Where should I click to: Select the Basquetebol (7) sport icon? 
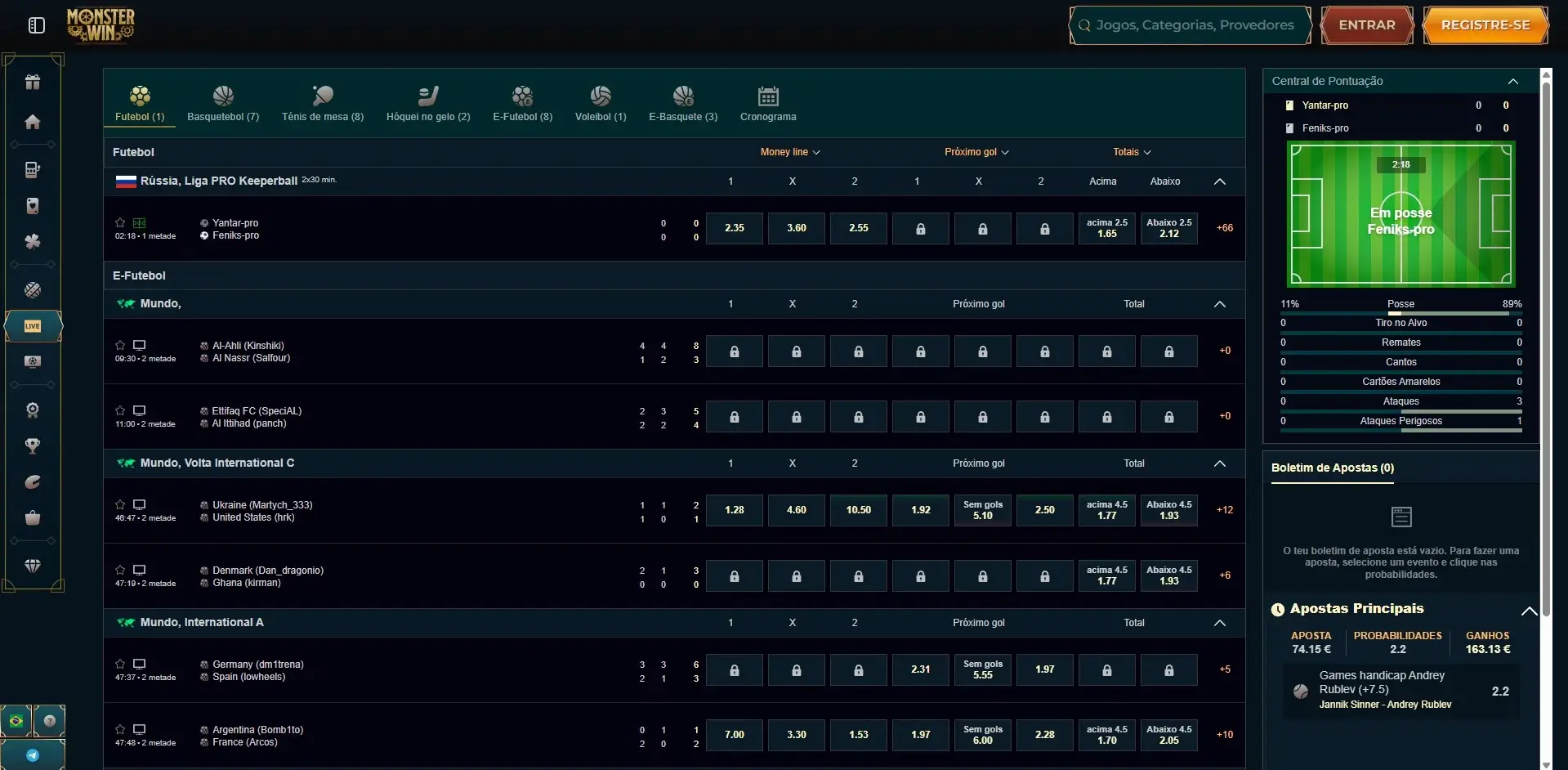click(222, 96)
